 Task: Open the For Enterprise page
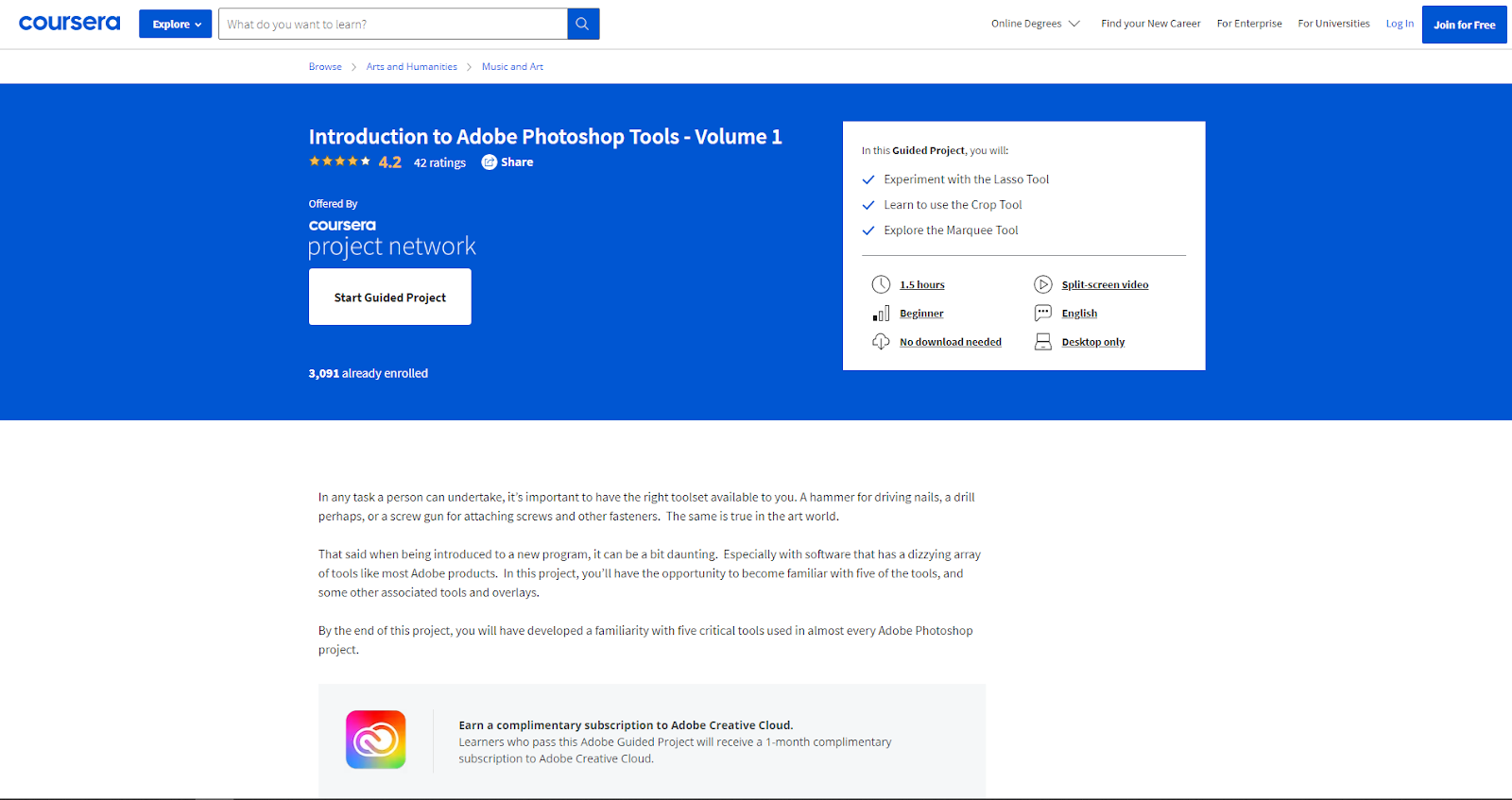click(x=1249, y=24)
